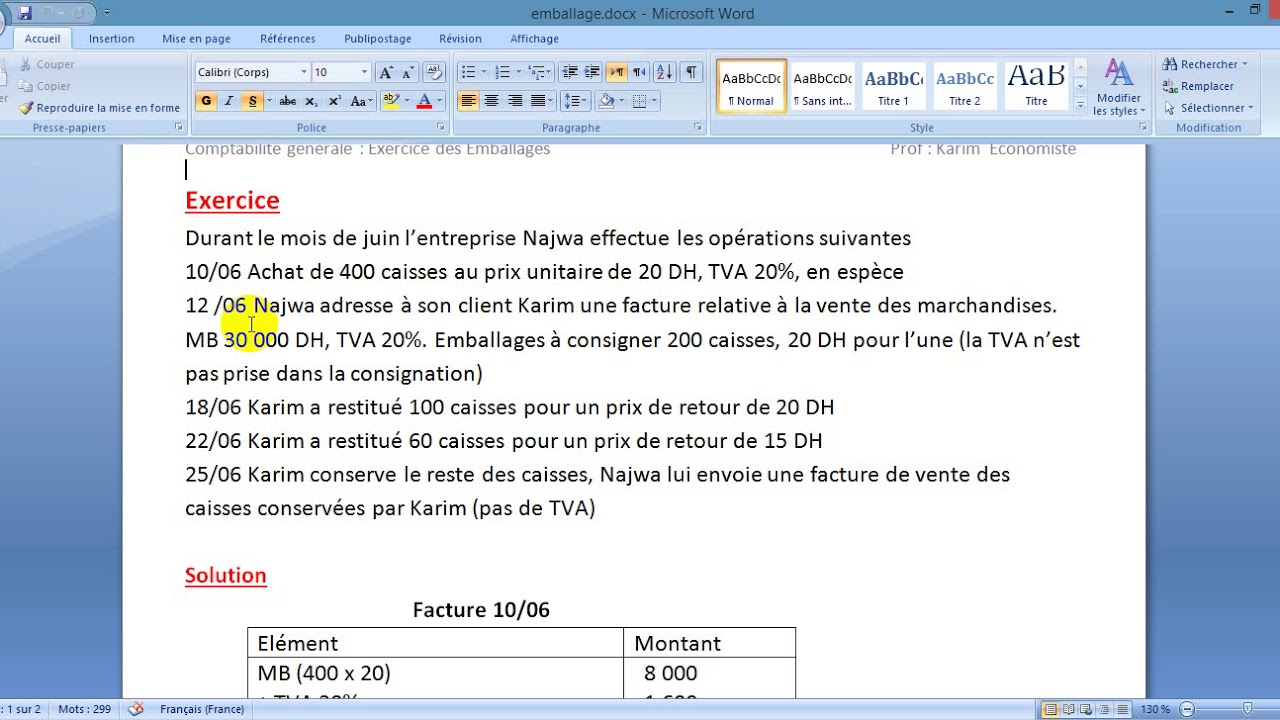The width and height of the screenshot is (1280, 720).
Task: Clear all formatting icon
Action: coord(434,72)
